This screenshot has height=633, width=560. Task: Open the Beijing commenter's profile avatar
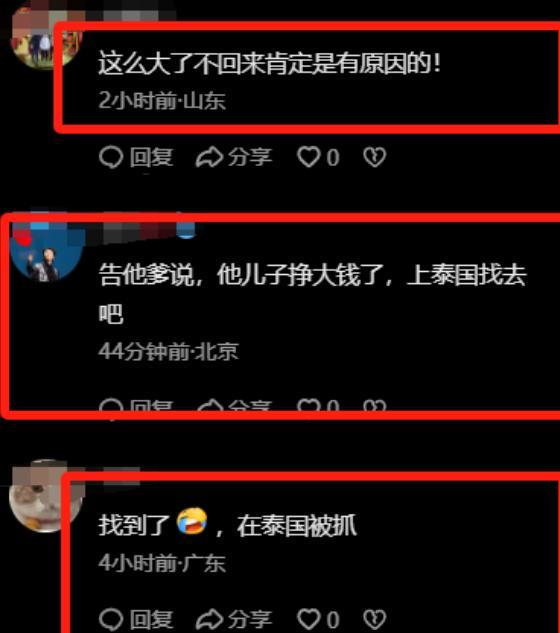click(46, 250)
